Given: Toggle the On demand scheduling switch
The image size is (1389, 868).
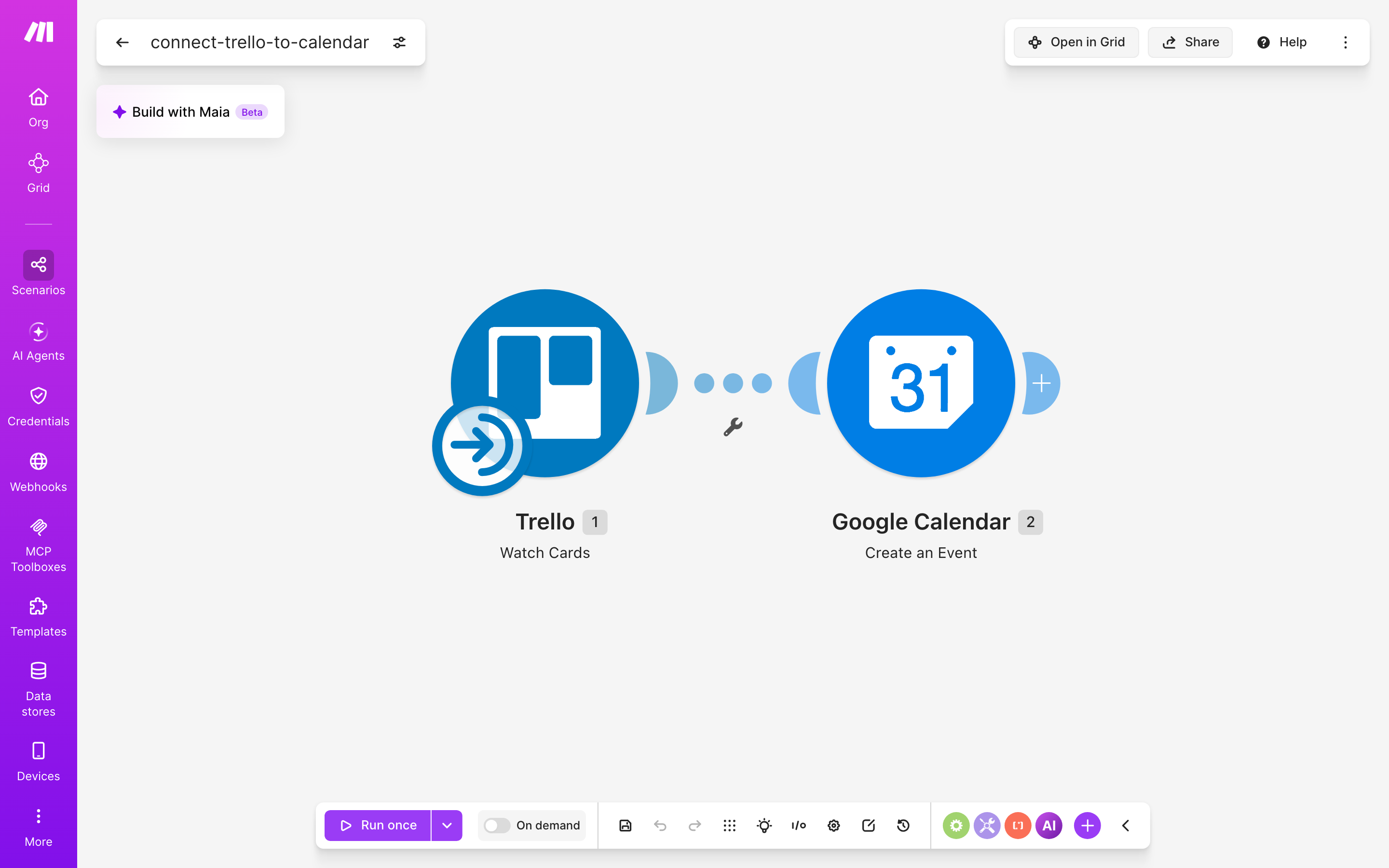Looking at the screenshot, I should (x=496, y=826).
